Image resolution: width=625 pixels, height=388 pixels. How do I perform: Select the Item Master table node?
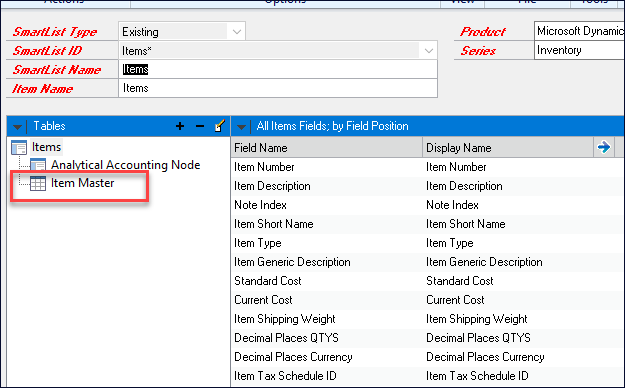[83, 183]
